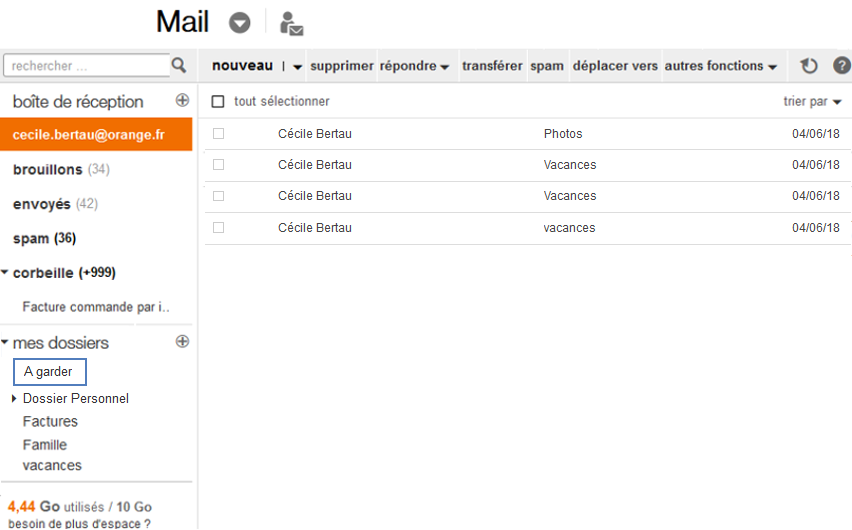Mark message as spam in toolbar

tap(547, 66)
